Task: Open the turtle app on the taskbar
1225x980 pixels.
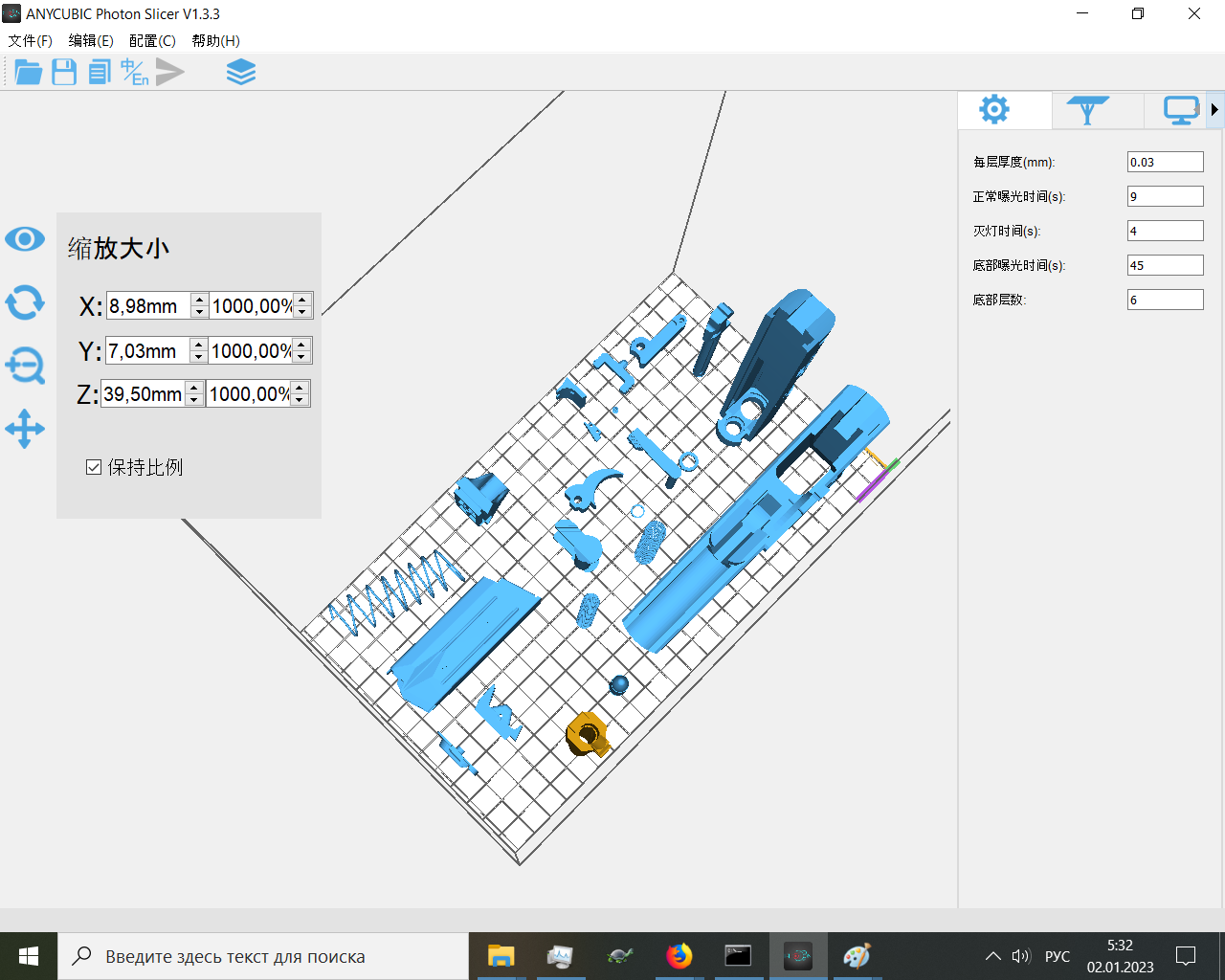Action: click(x=619, y=956)
